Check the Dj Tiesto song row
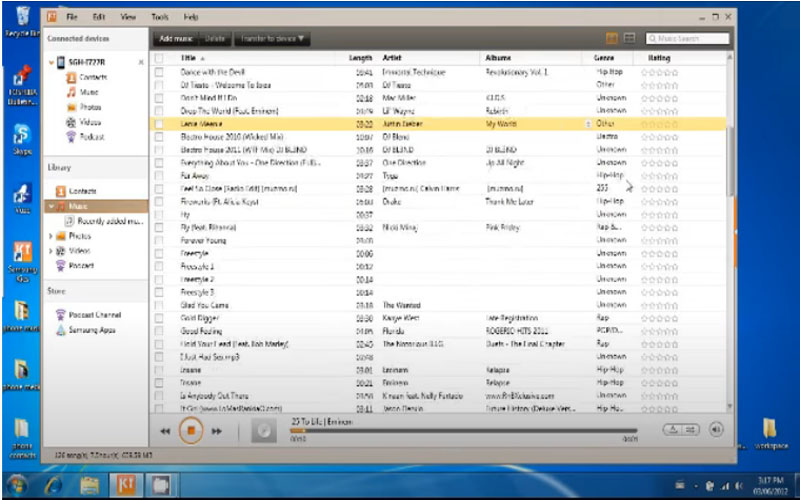800x500 pixels. pyautogui.click(x=159, y=85)
